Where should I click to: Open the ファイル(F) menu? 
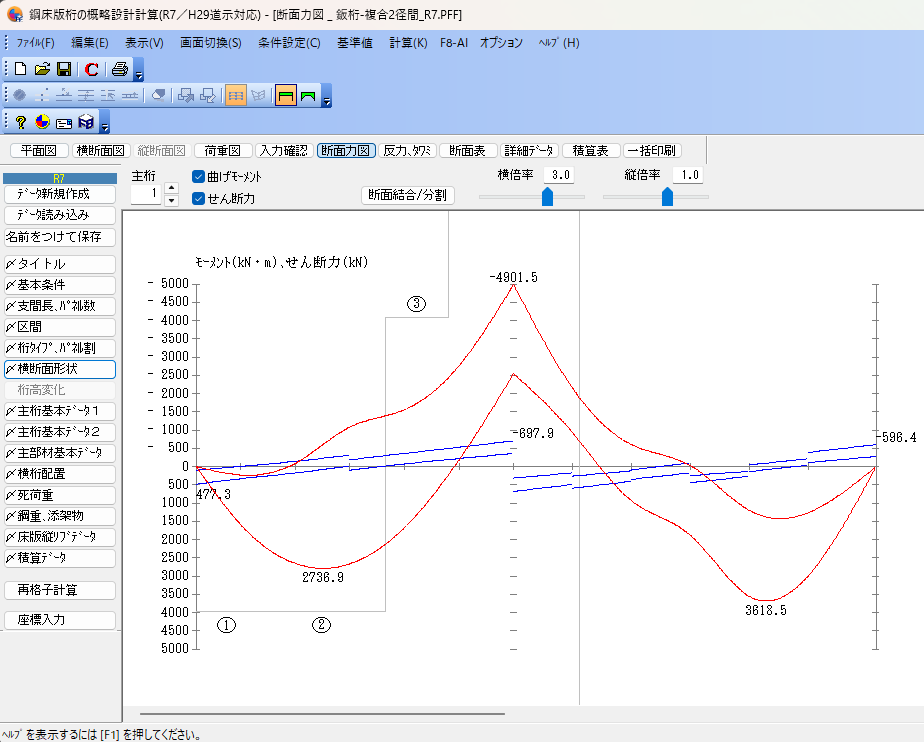[x=36, y=43]
